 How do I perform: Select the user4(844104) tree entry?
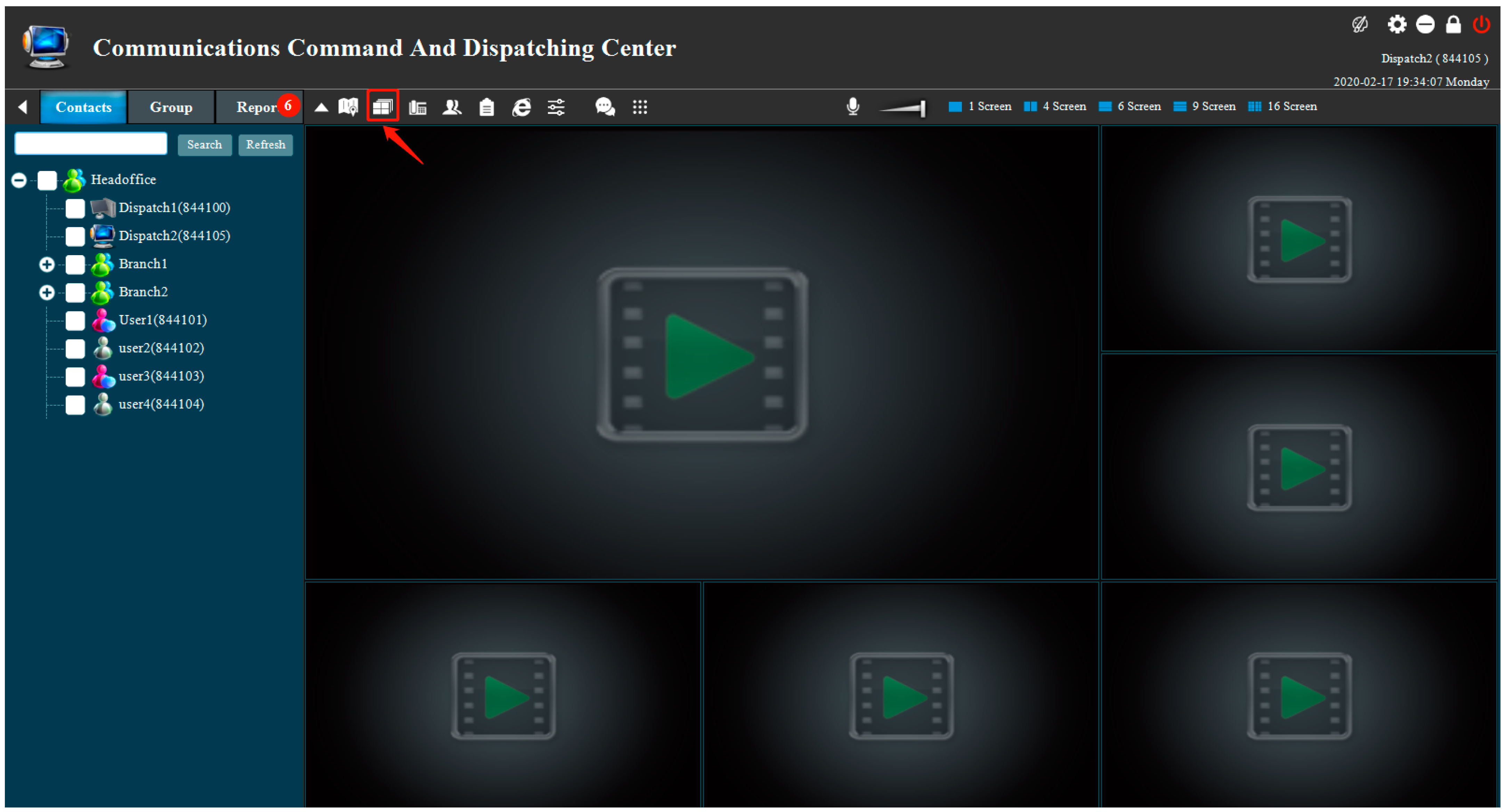[x=161, y=404]
